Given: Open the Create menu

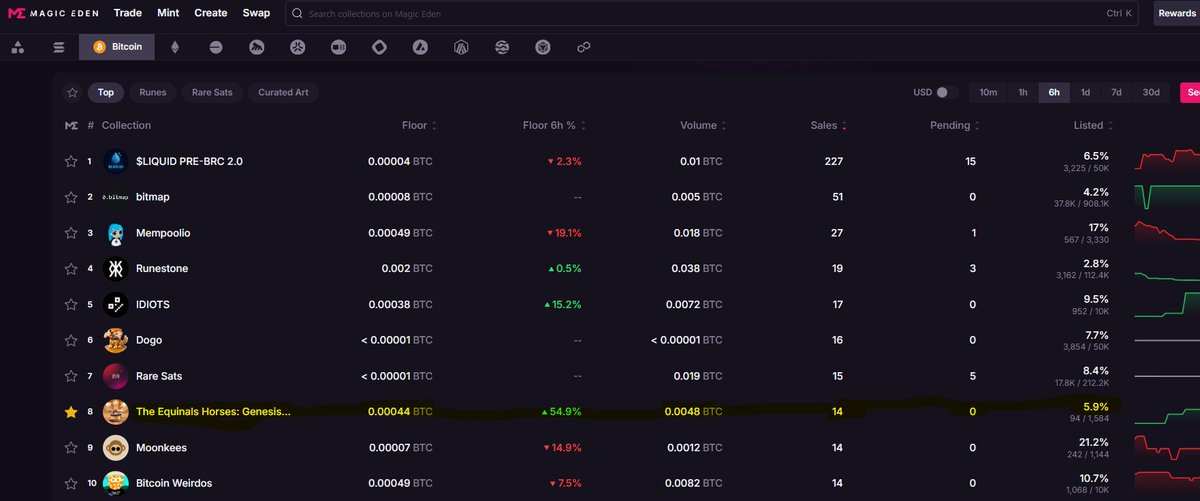Looking at the screenshot, I should point(211,14).
